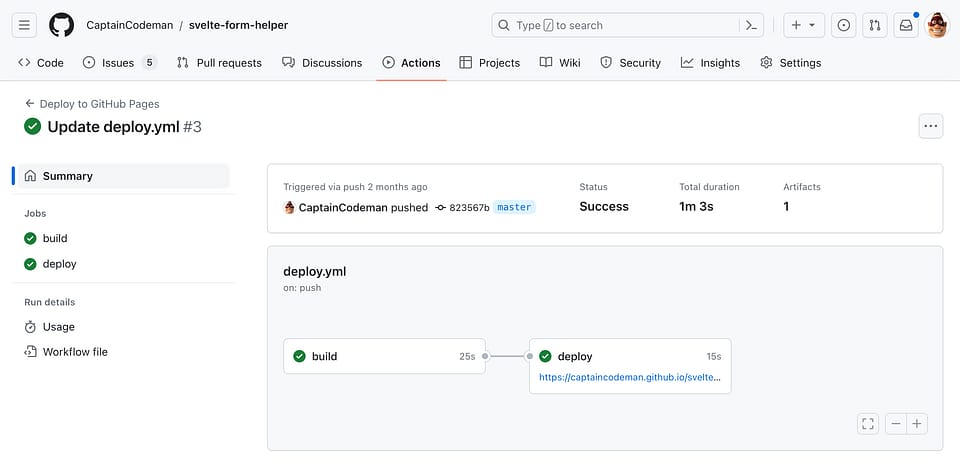The width and height of the screenshot is (960, 463).
Task: Open the notifications inbox icon
Action: [906, 25]
